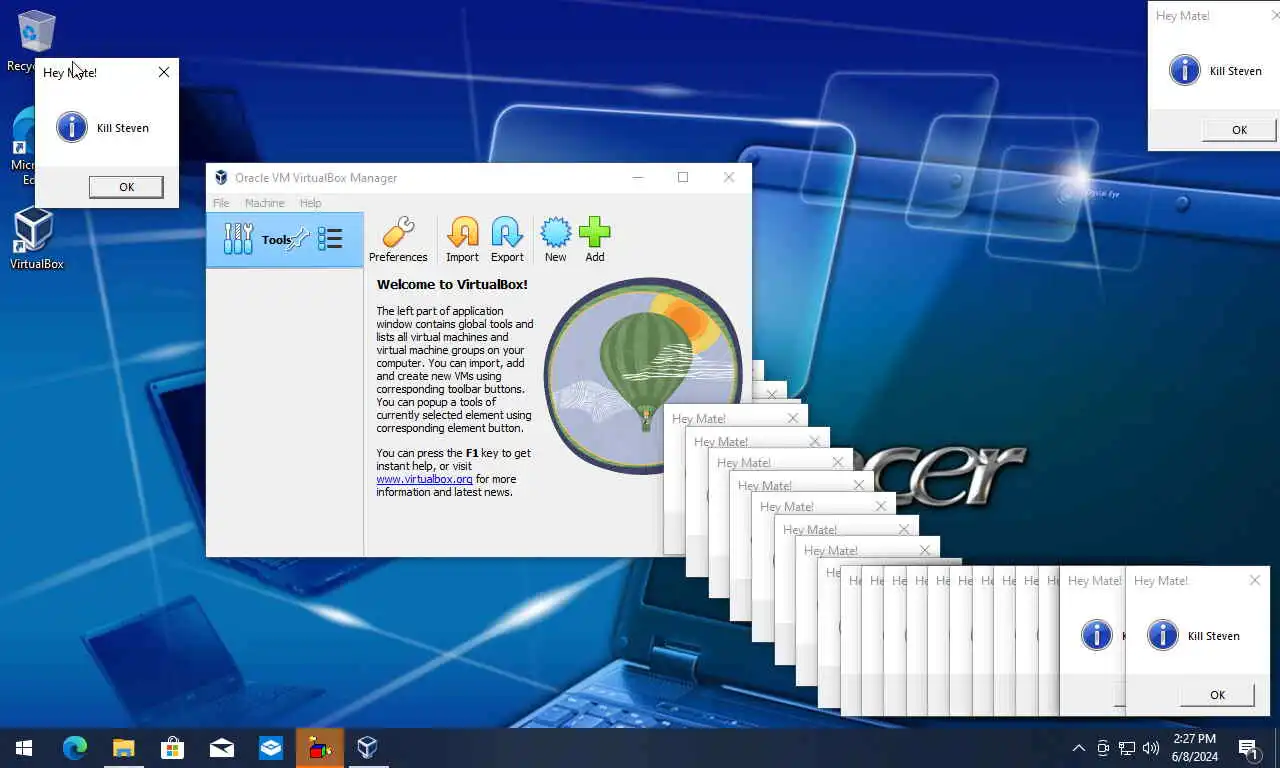Viewport: 1280px width, 768px height.
Task: Open Microsoft Edge from the taskbar
Action: pos(75,747)
